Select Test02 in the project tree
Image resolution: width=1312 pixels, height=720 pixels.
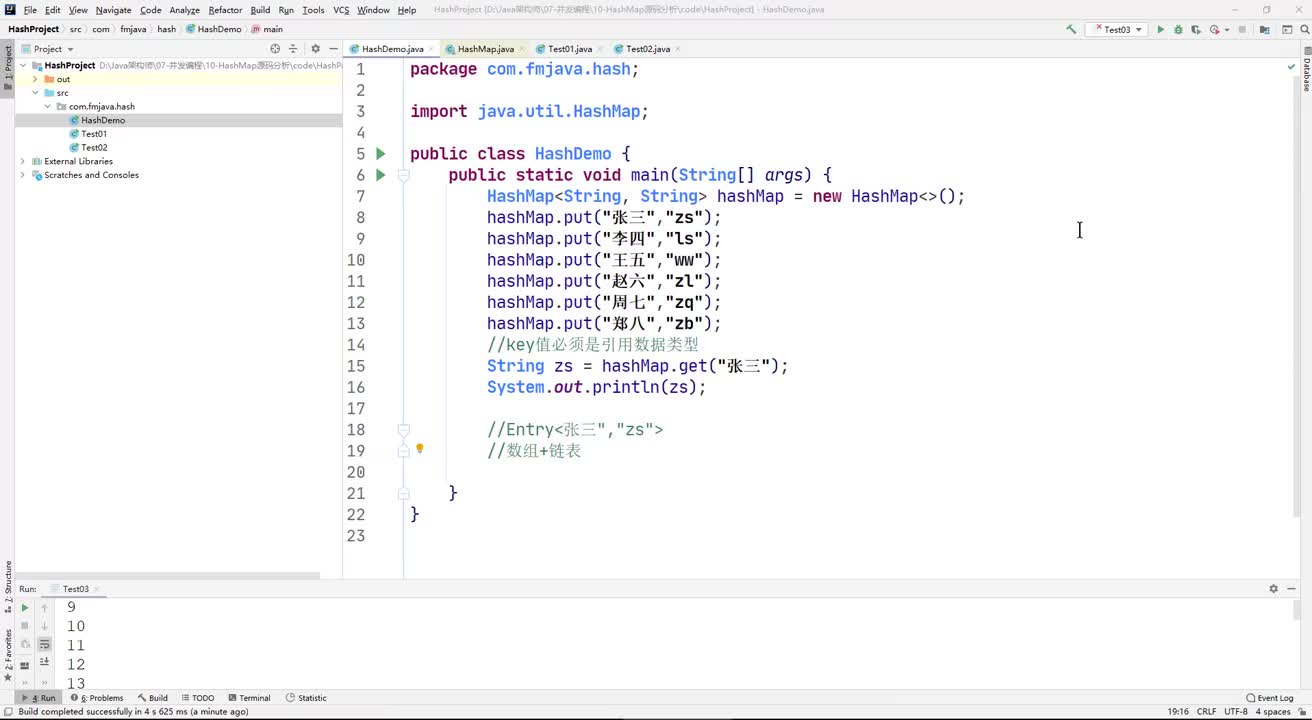94,148
